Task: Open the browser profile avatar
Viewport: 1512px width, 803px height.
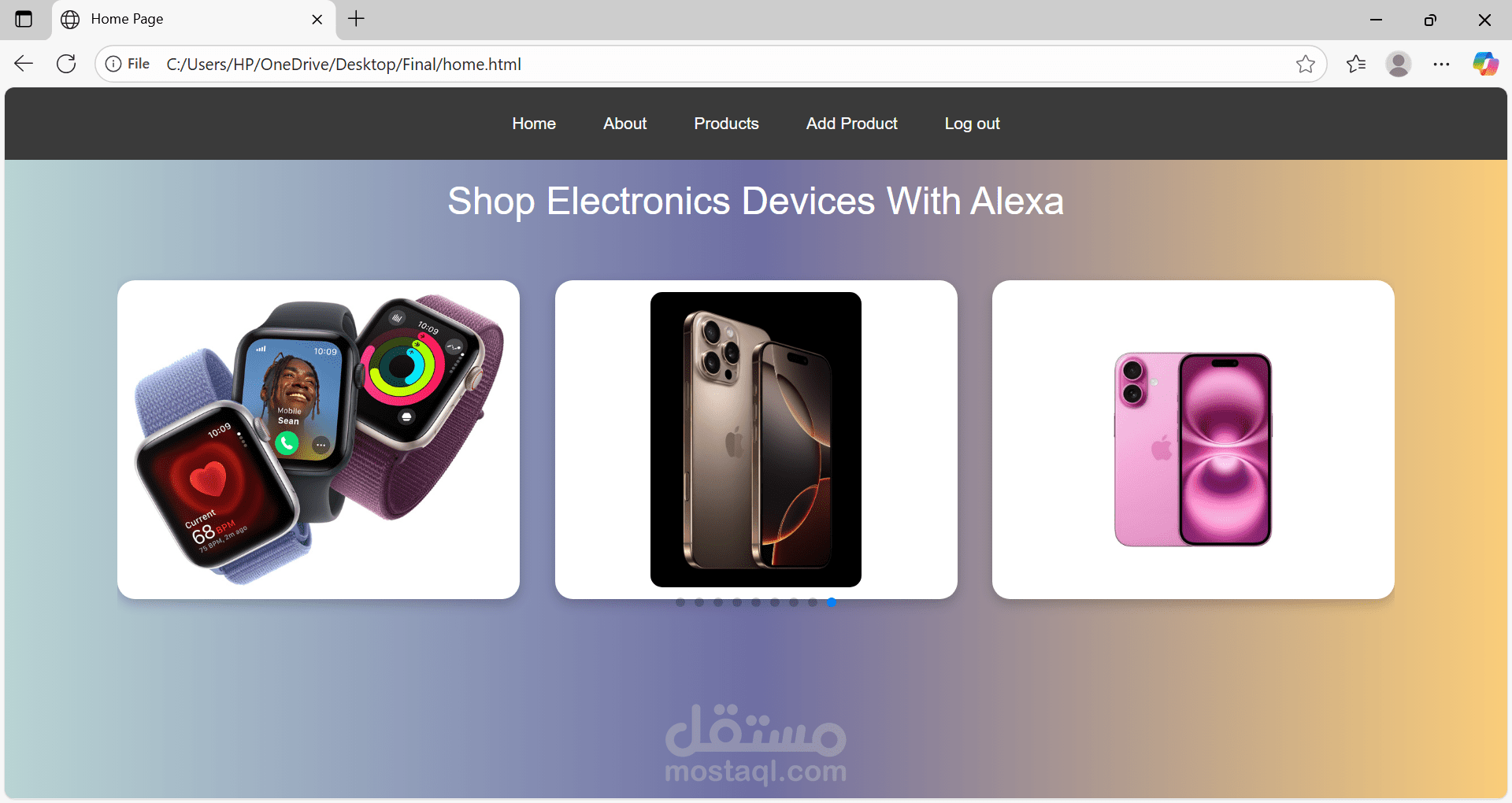Action: (1399, 64)
